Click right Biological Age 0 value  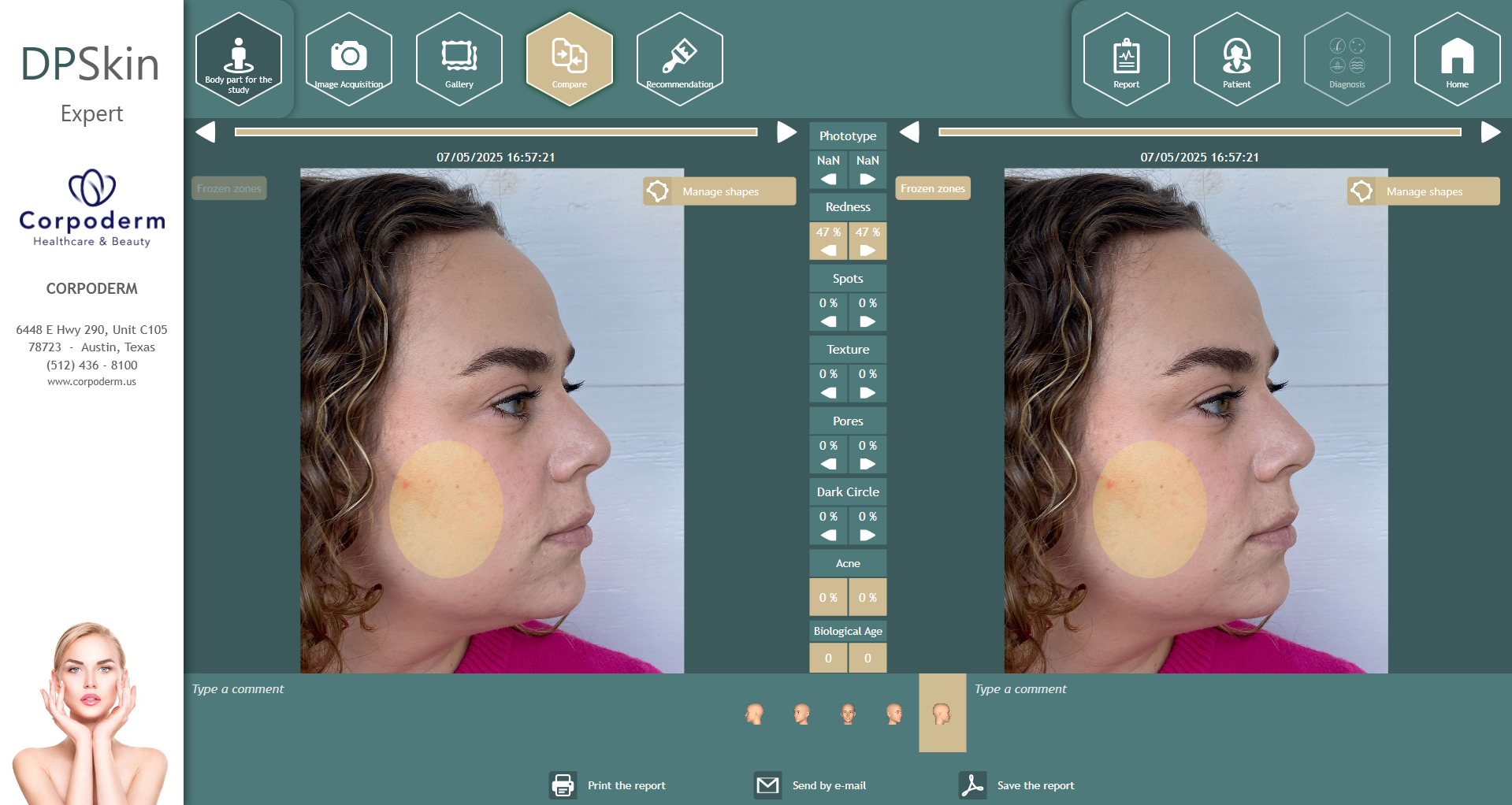[867, 658]
